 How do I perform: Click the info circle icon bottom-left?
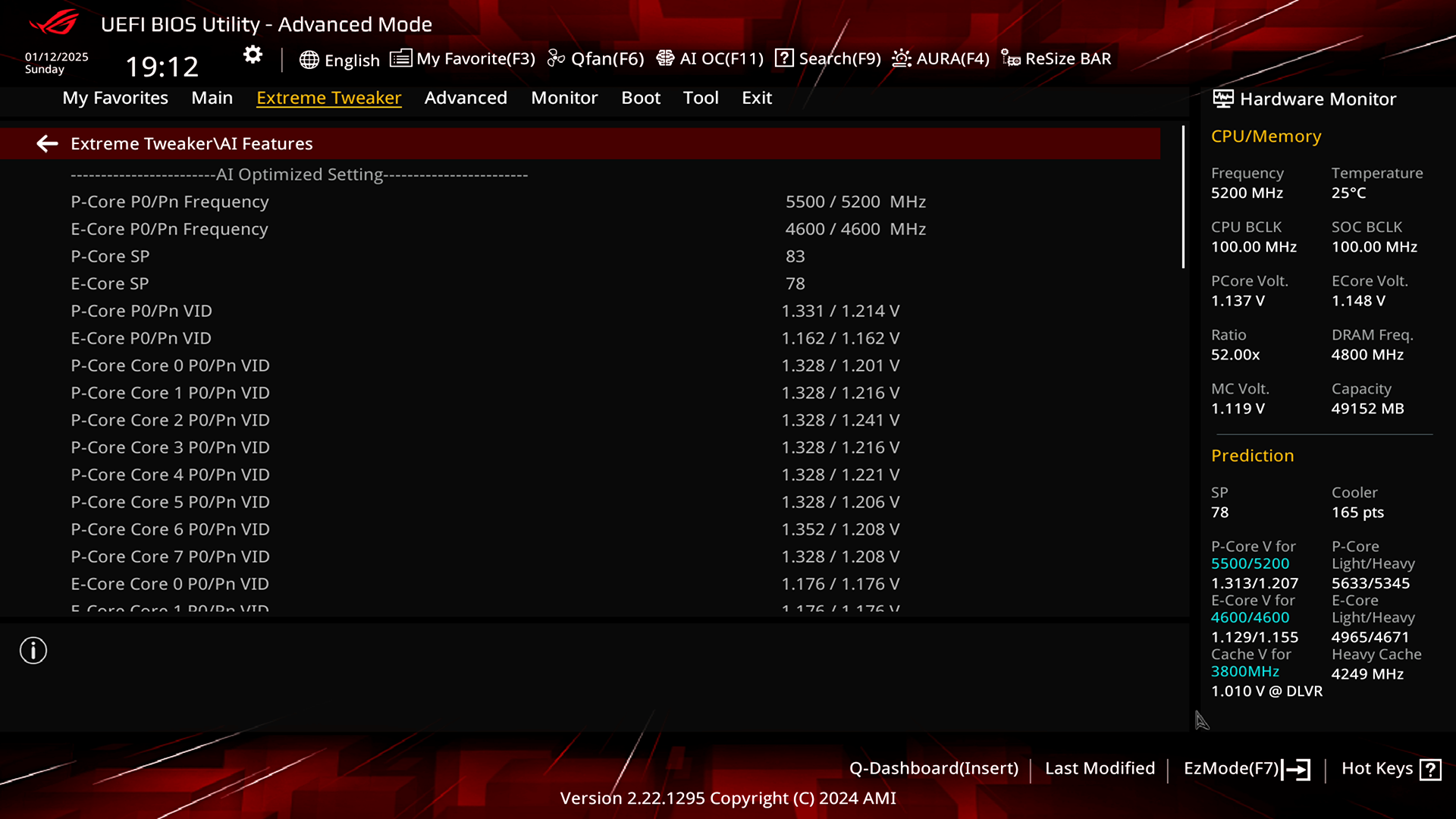33,651
